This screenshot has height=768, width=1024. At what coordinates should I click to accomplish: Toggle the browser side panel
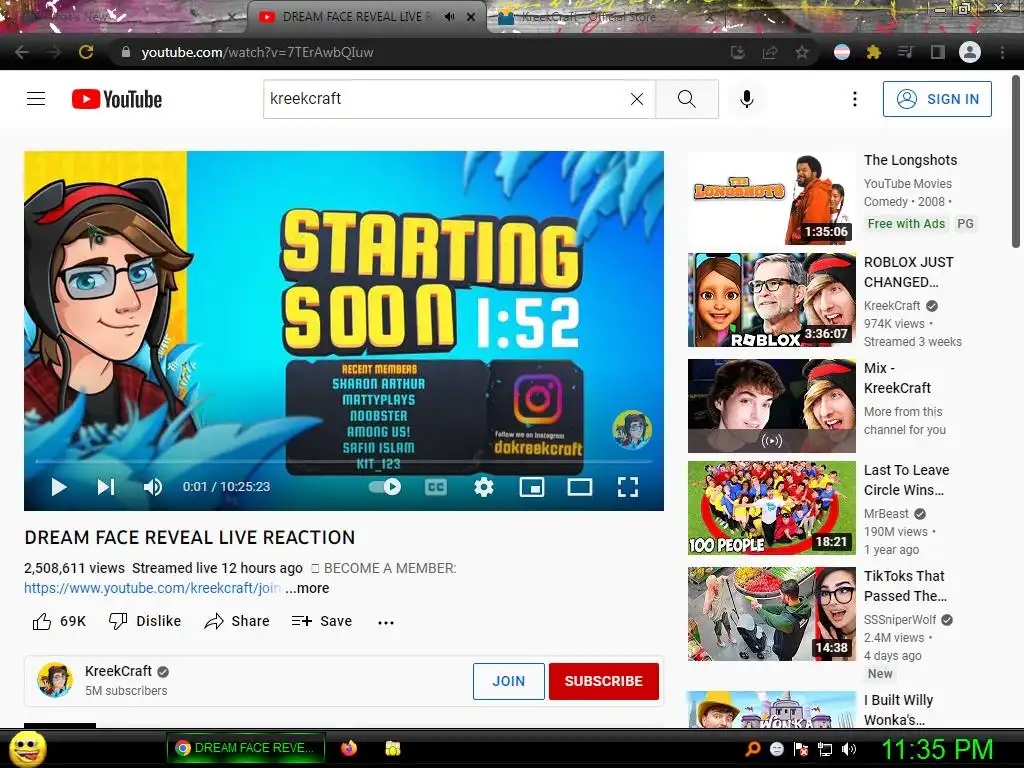click(x=938, y=52)
